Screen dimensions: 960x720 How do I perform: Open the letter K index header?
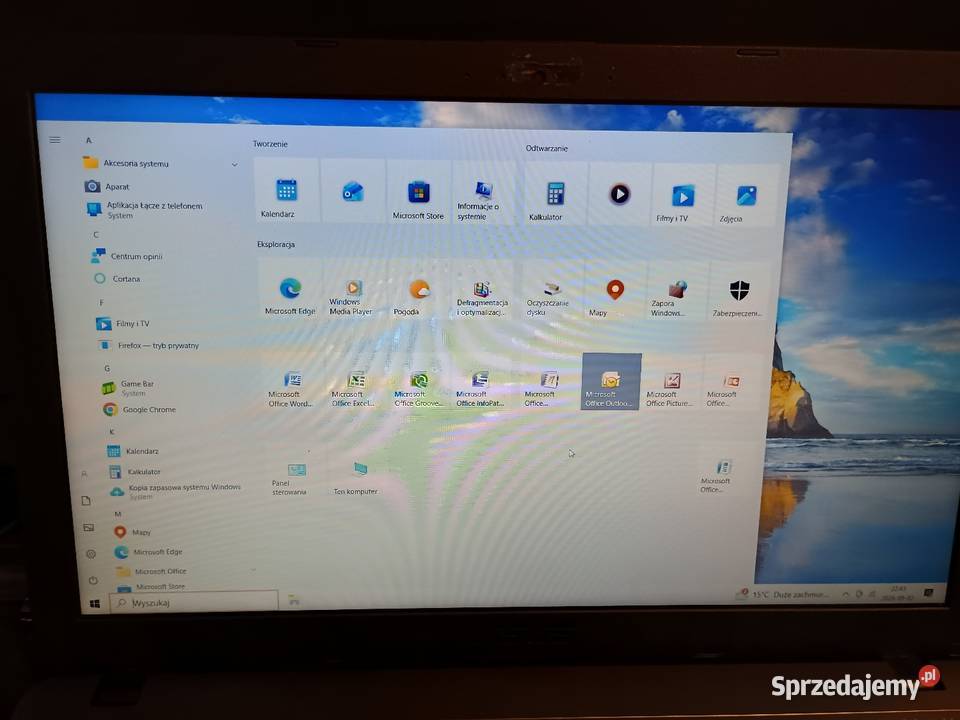tap(112, 432)
